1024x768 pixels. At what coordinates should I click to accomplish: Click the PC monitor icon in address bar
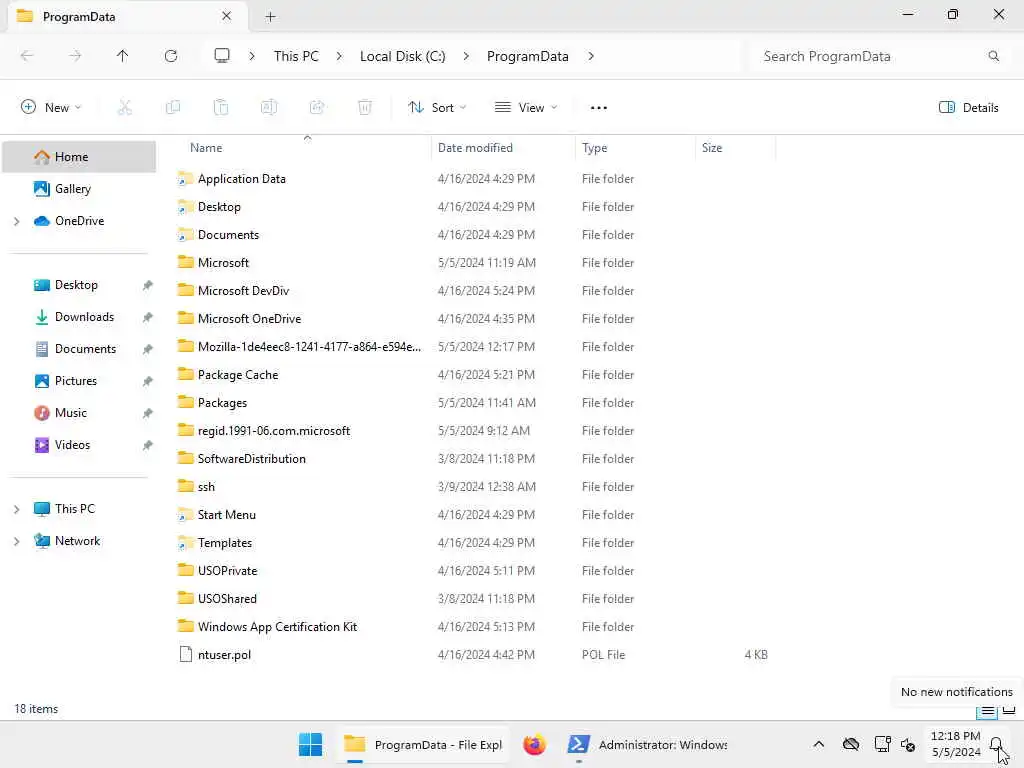coord(222,56)
